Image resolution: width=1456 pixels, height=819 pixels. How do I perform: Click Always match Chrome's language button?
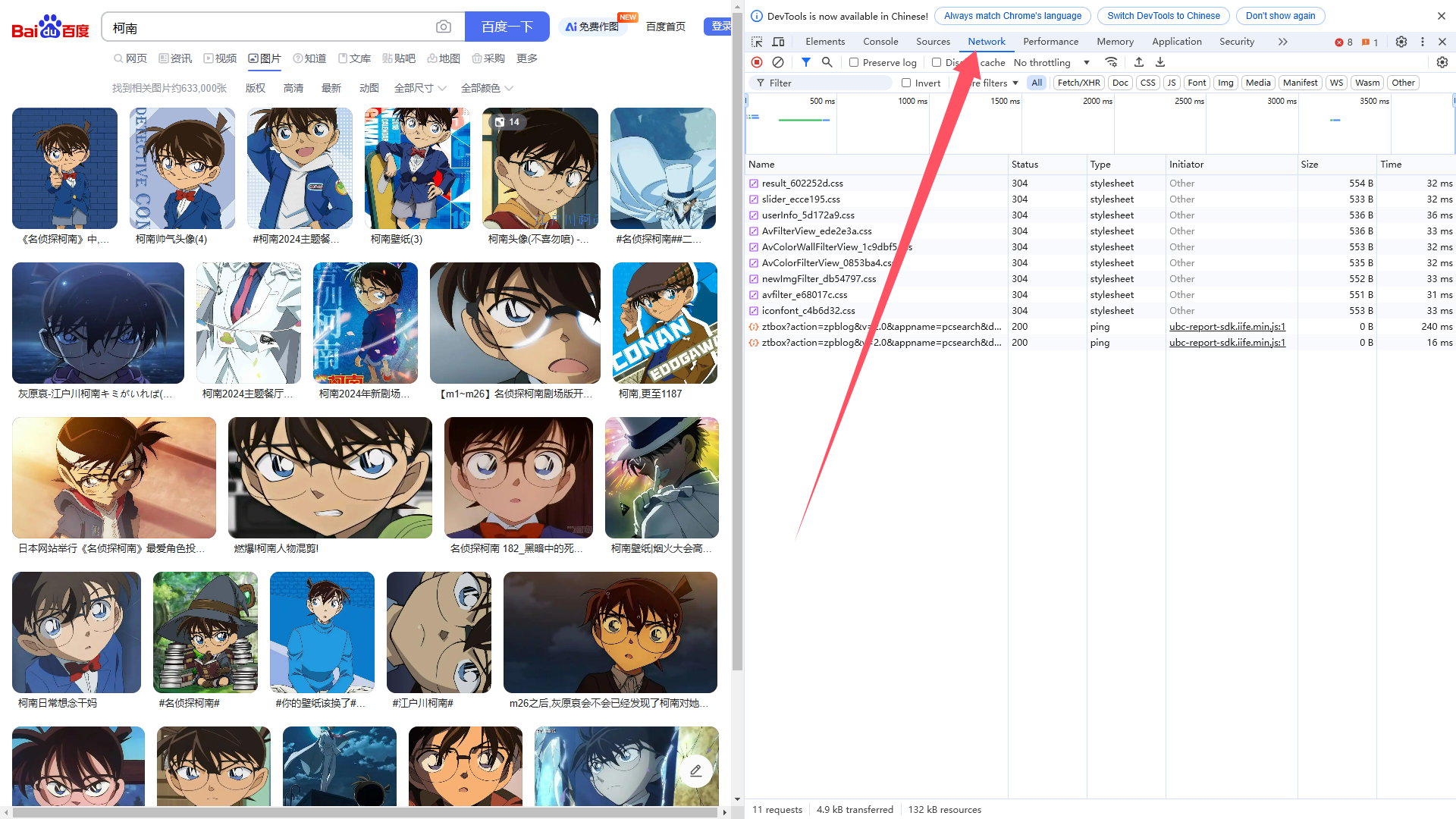coord(1012,16)
